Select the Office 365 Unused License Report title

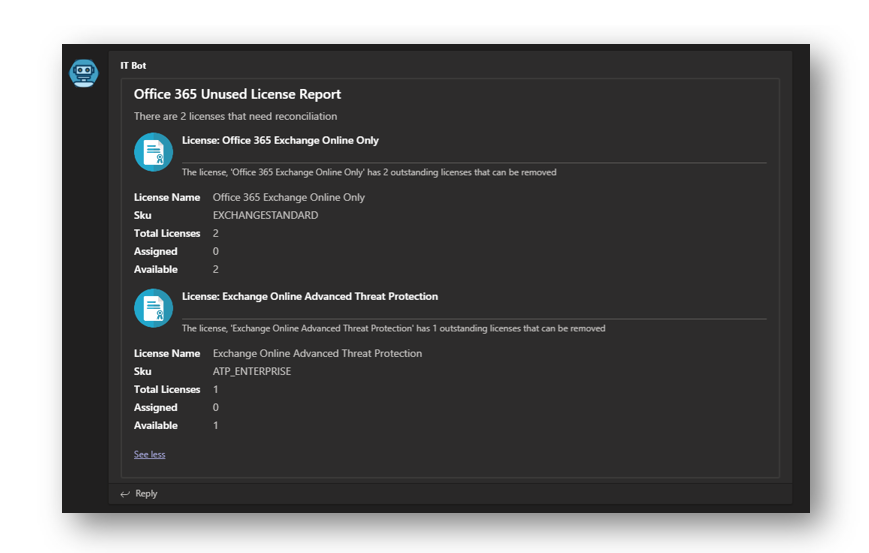point(237,94)
